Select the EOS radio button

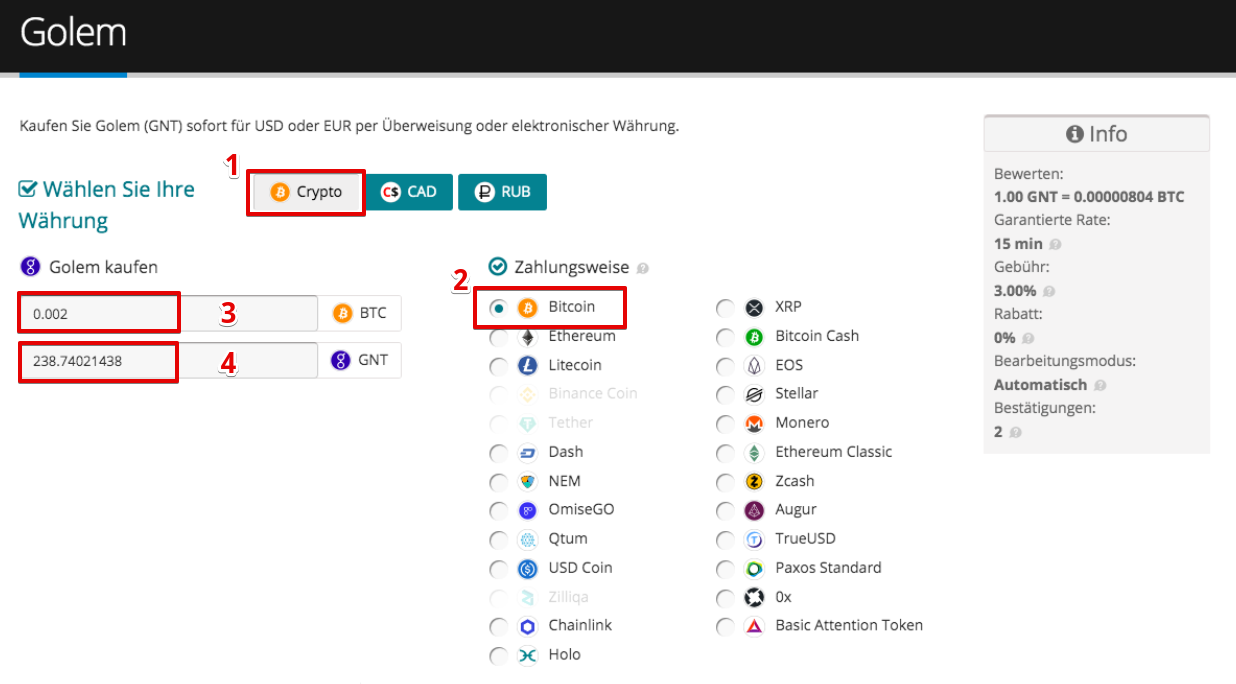pos(725,366)
